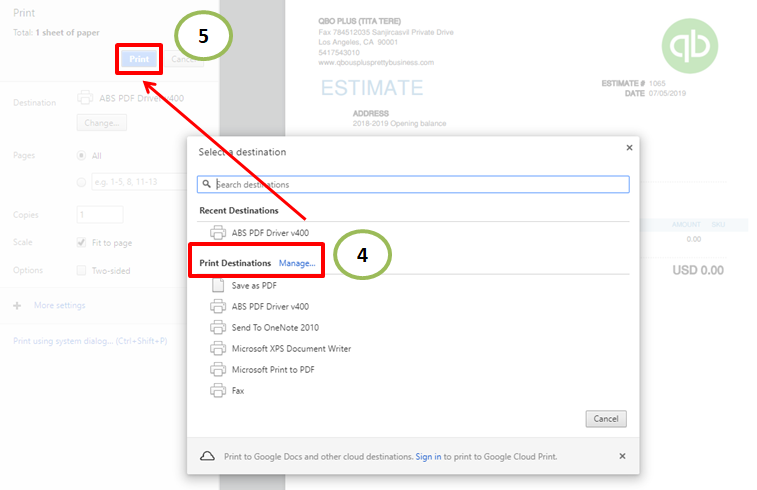The image size is (757, 490).
Task: Select the All pages radio button
Action: point(81,155)
